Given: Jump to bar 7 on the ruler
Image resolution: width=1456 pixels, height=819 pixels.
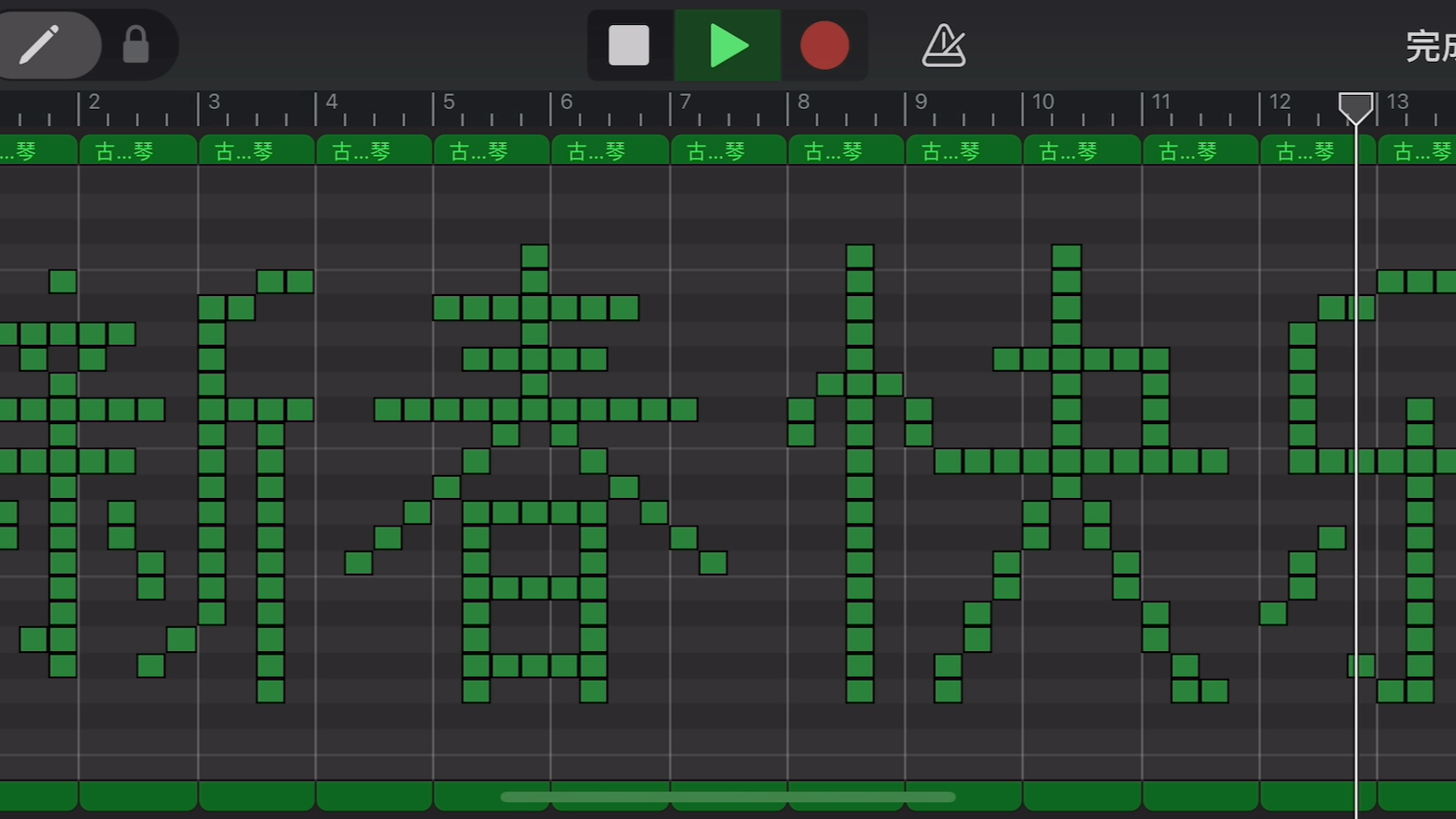Looking at the screenshot, I should (x=685, y=101).
